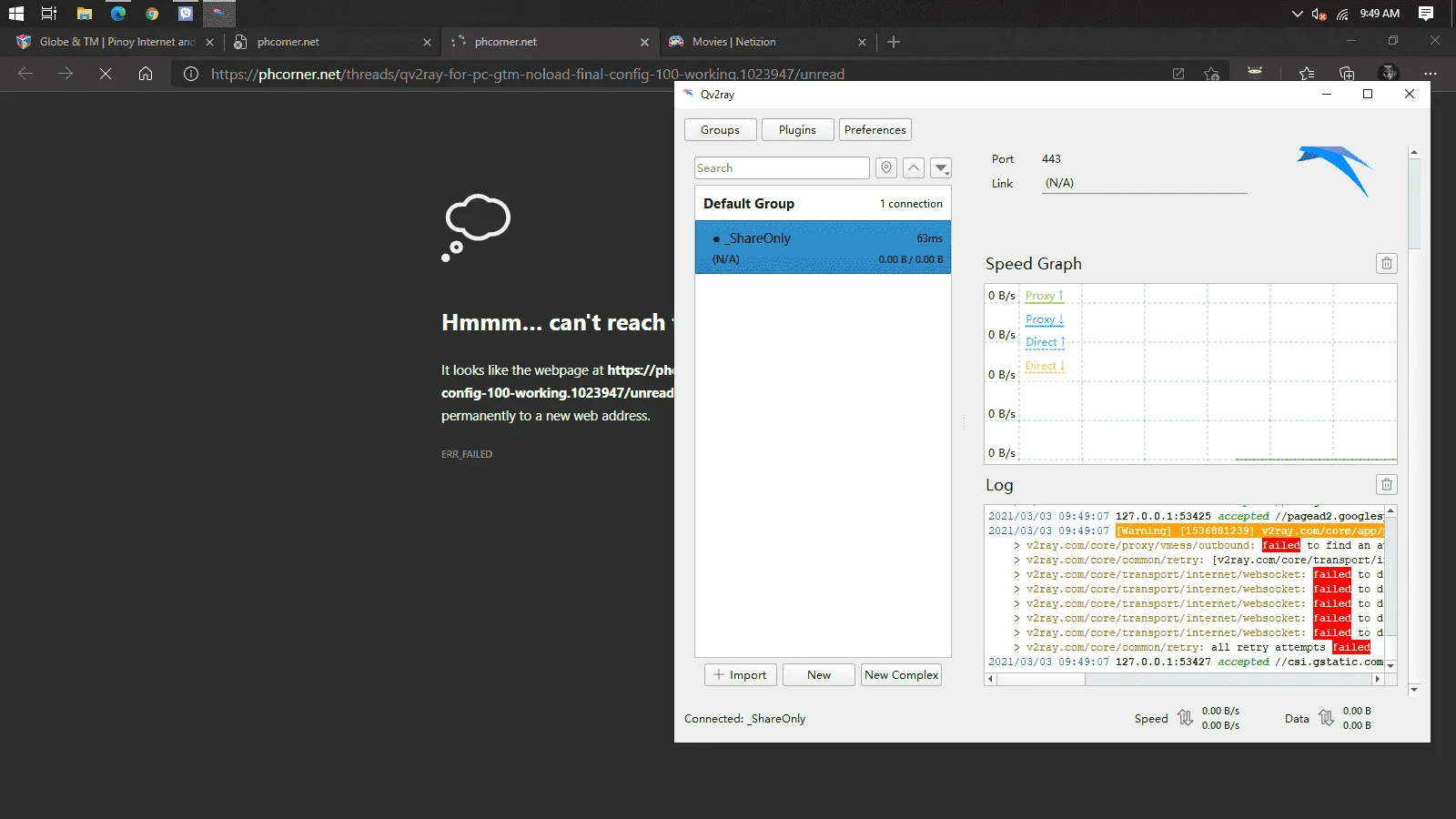Image resolution: width=1456 pixels, height=819 pixels.
Task: Open the Windows notification center
Action: tap(1426, 14)
